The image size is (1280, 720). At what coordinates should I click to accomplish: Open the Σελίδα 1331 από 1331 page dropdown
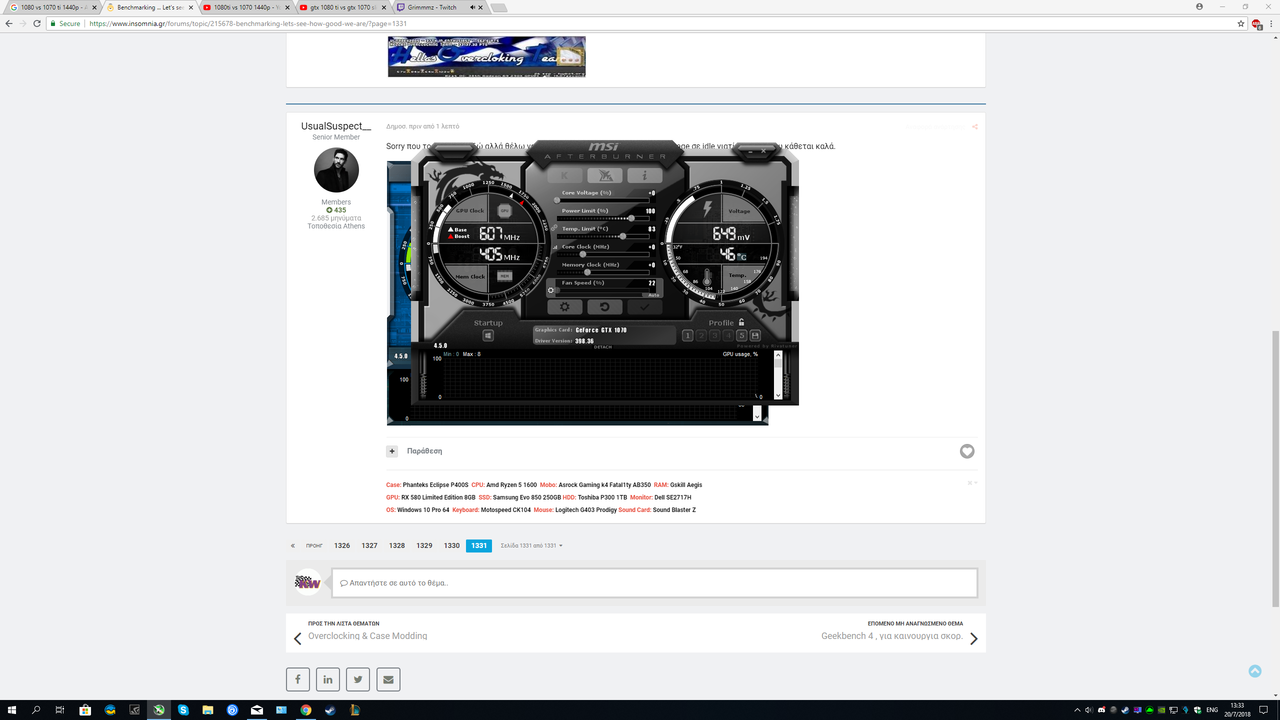[532, 546]
